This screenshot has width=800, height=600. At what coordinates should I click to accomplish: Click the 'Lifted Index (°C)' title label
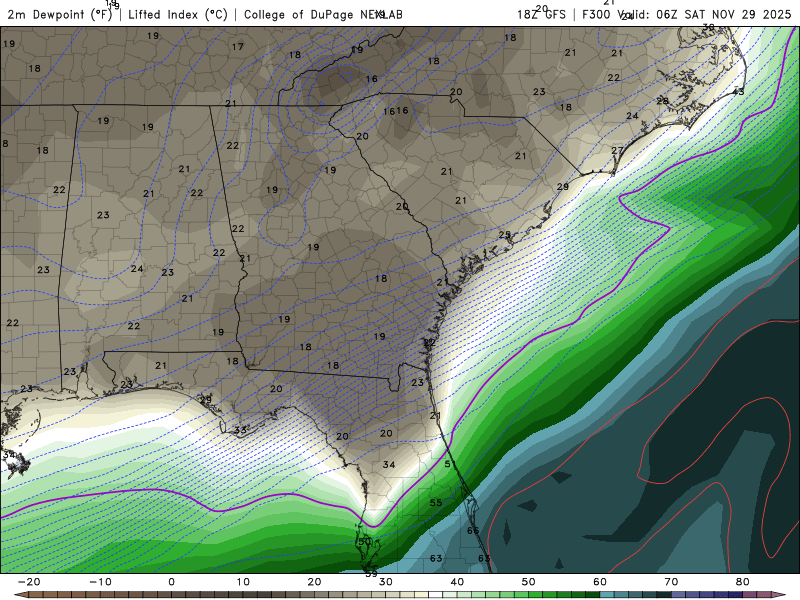[x=178, y=15]
